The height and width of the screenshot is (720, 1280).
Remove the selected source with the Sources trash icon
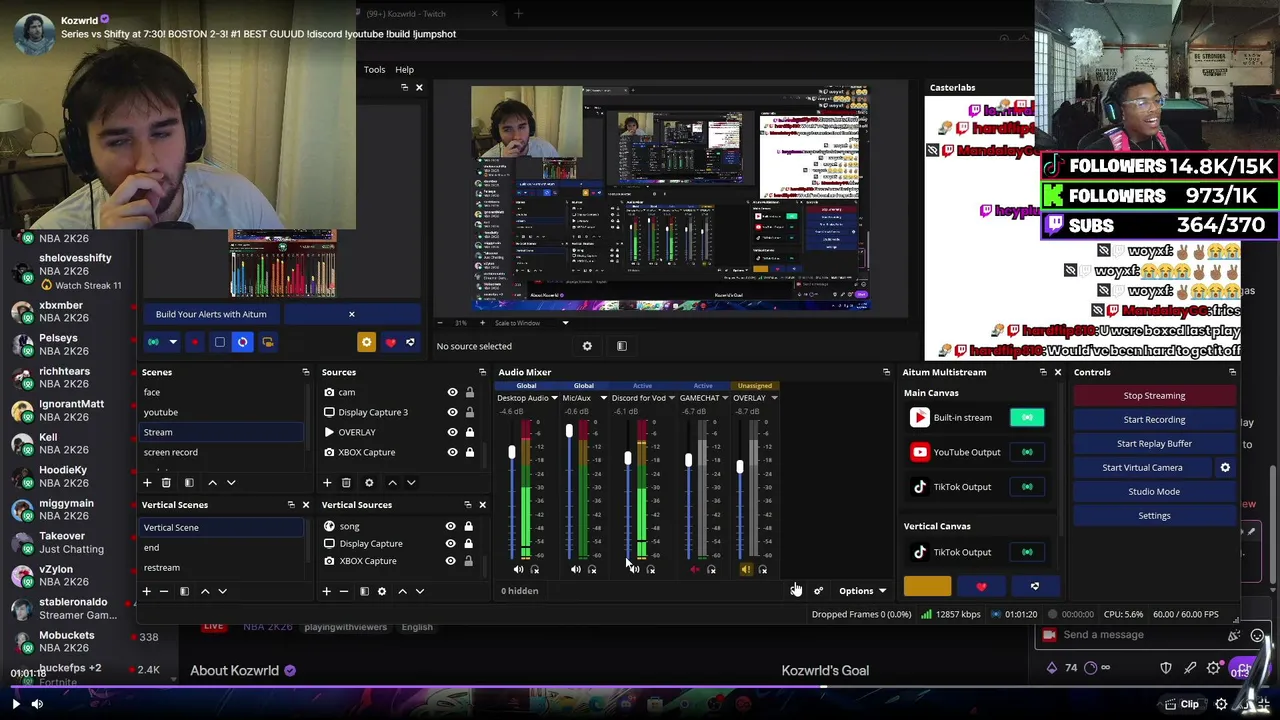346,483
